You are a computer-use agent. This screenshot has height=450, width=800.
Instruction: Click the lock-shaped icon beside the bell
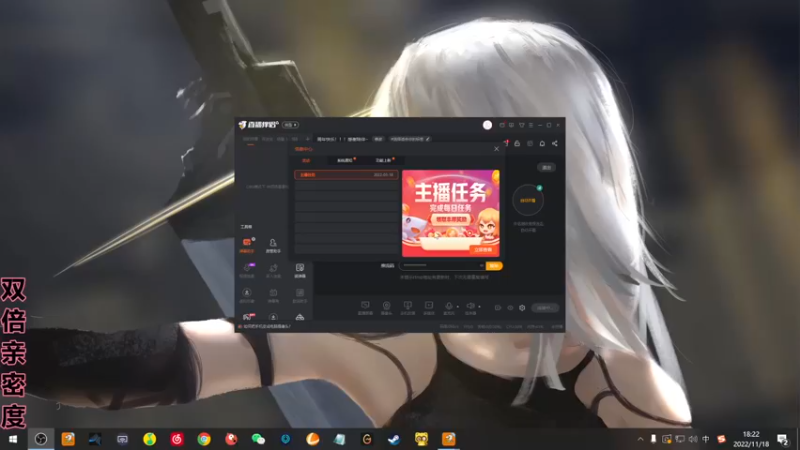pyautogui.click(x=517, y=144)
